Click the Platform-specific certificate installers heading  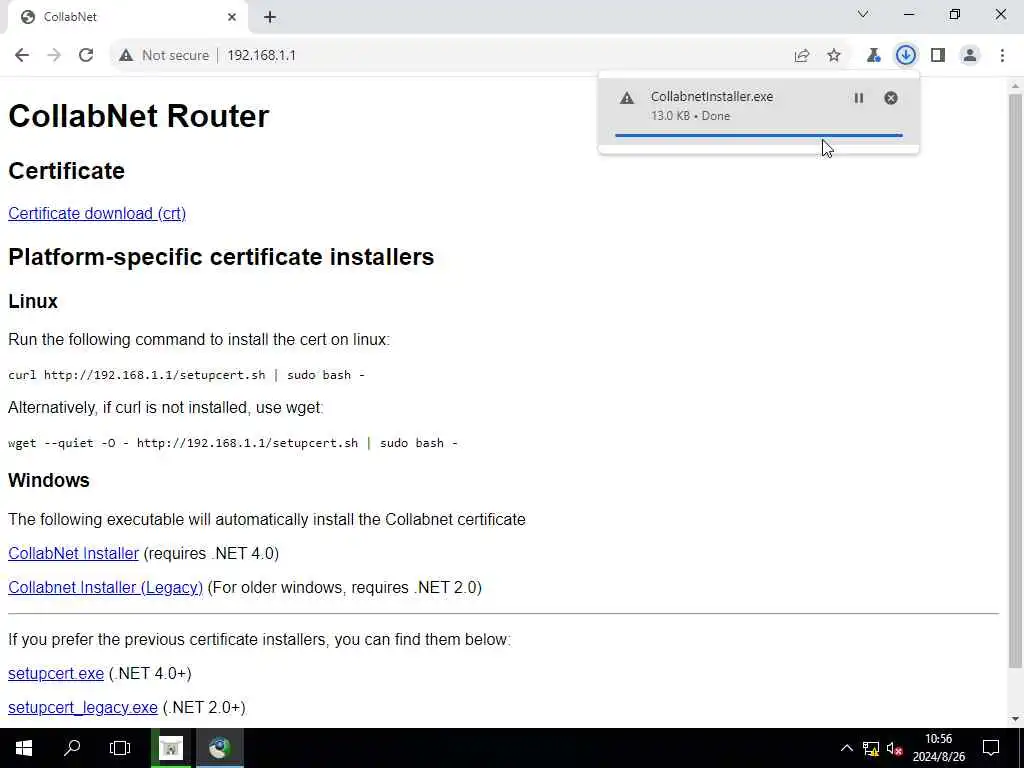pos(221,257)
